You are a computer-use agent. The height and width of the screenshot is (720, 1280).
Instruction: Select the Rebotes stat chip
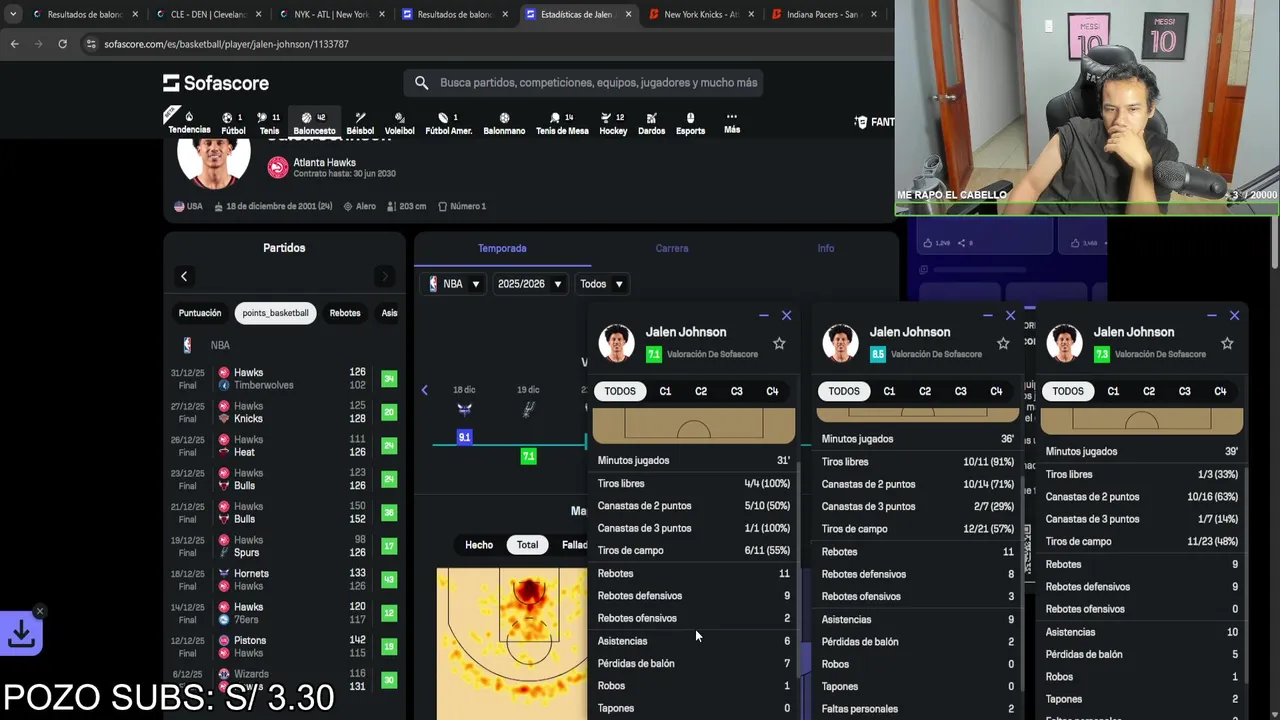[345, 313]
